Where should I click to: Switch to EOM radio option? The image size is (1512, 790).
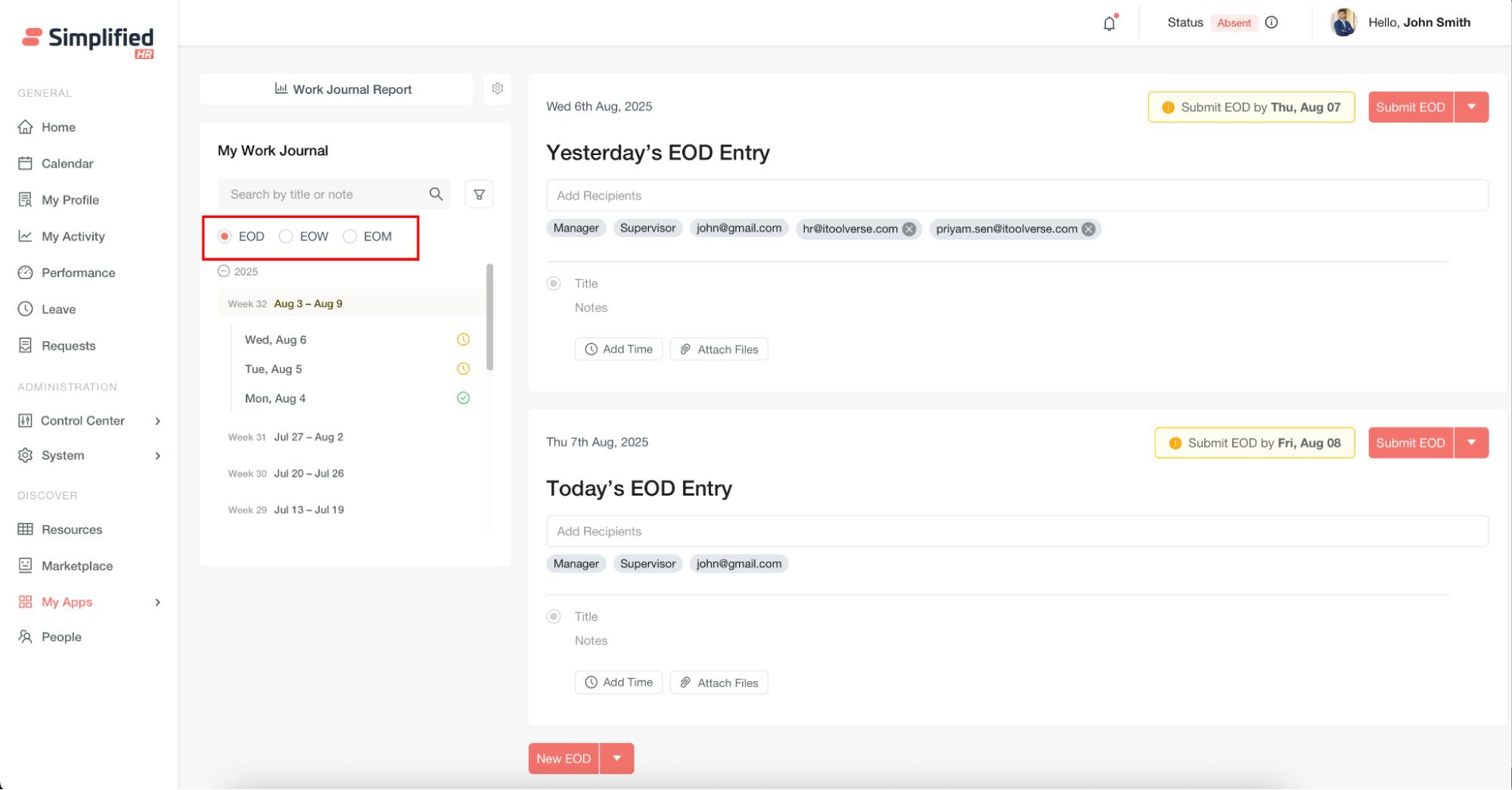click(x=349, y=236)
